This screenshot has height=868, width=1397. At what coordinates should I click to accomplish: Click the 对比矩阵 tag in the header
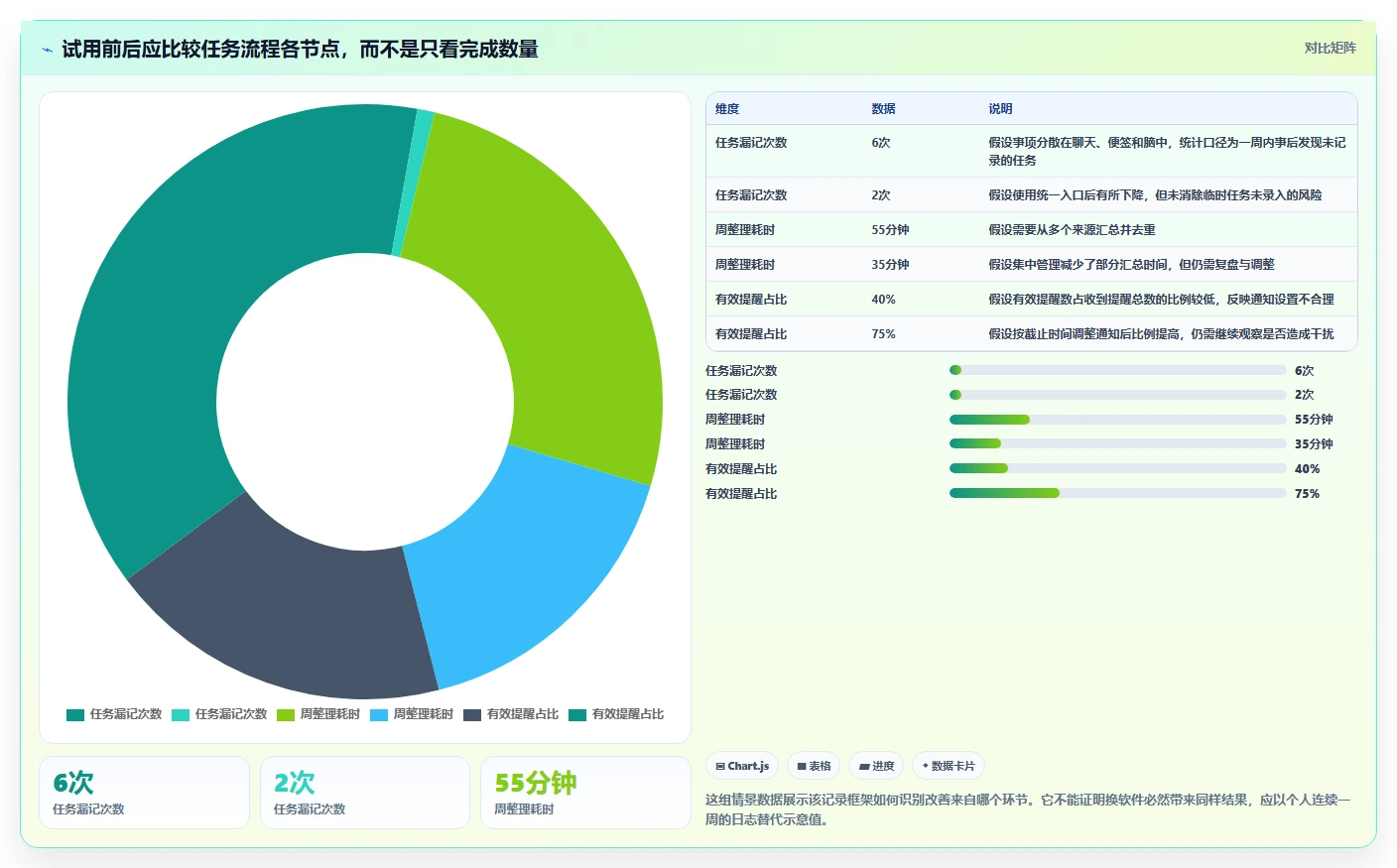tap(1330, 48)
